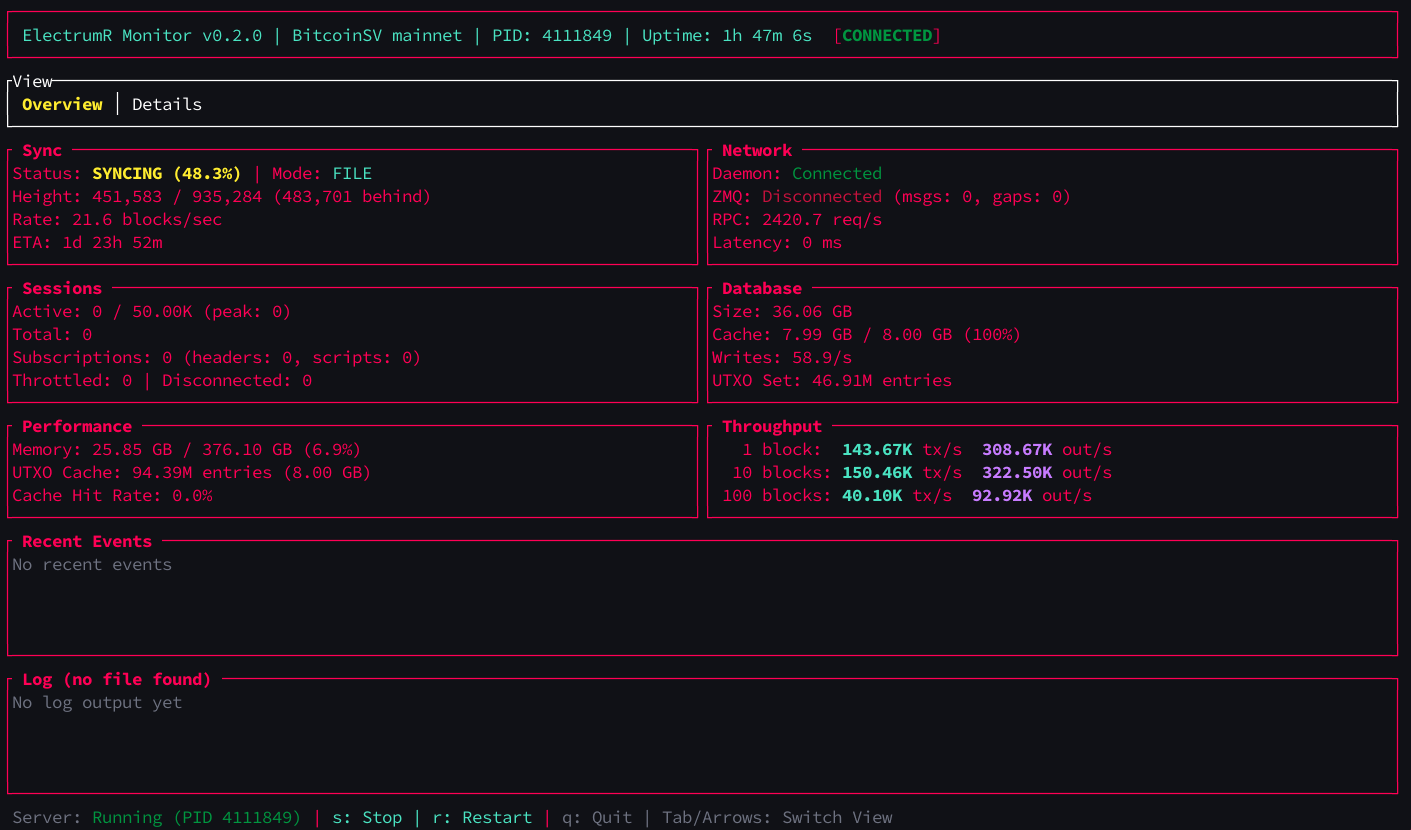Select the Overview tab
Viewport: 1411px width, 830px height.
(x=62, y=104)
